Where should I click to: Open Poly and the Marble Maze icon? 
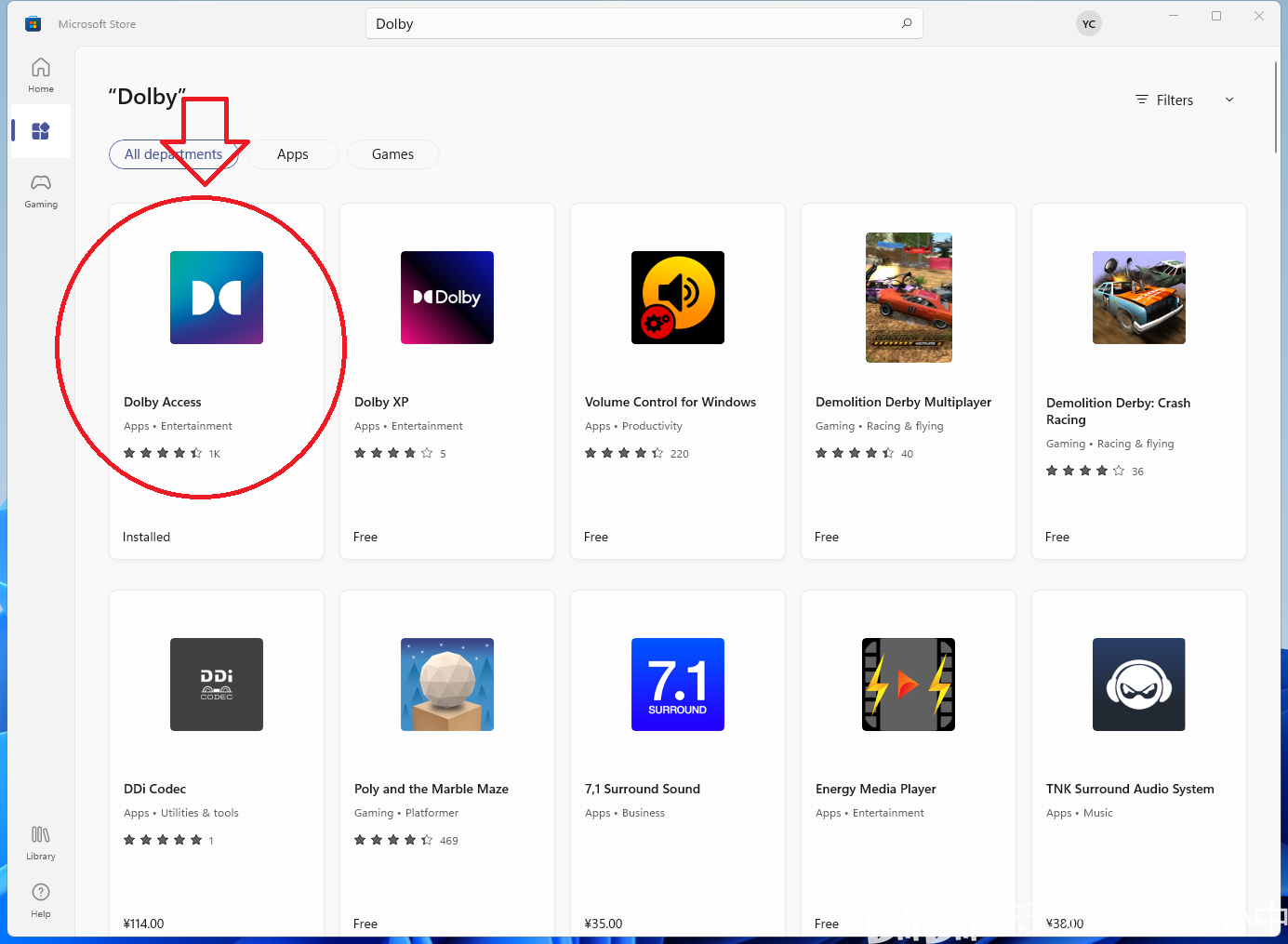[x=447, y=685]
